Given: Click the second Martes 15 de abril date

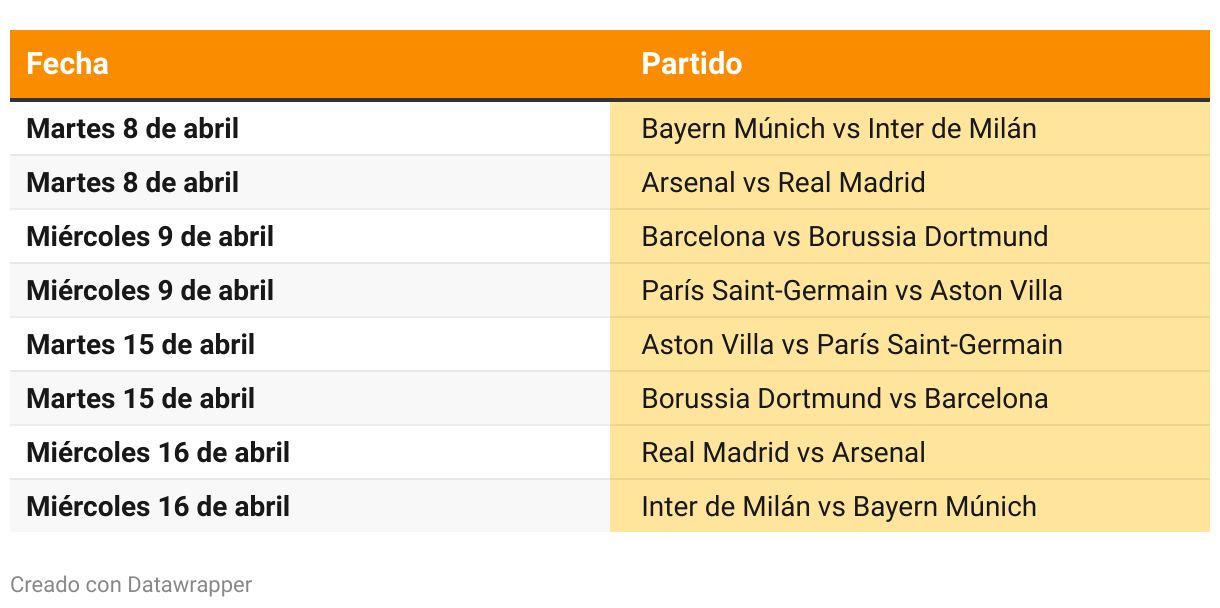Looking at the screenshot, I should pos(141,399).
